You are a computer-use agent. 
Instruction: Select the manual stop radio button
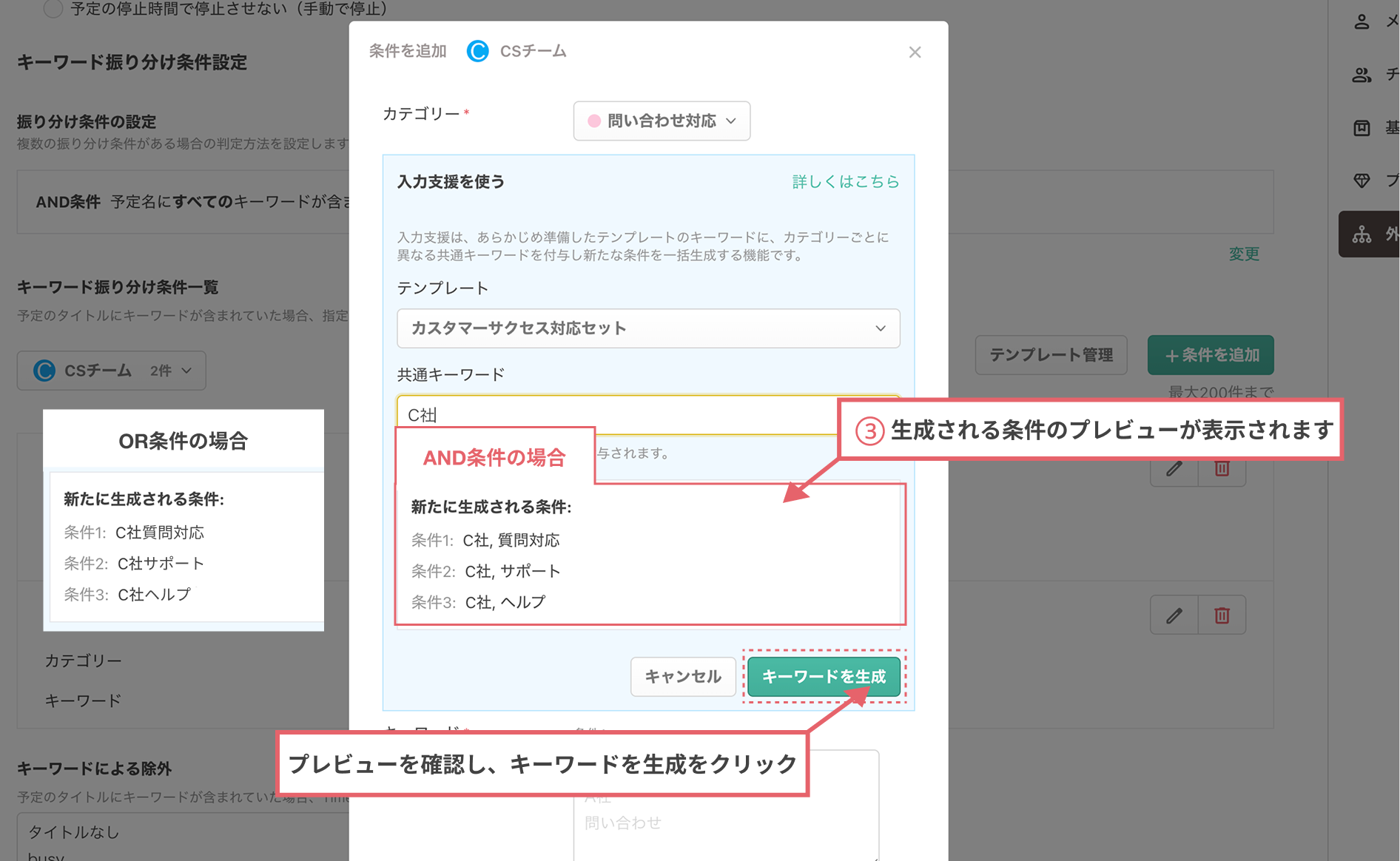point(53,9)
